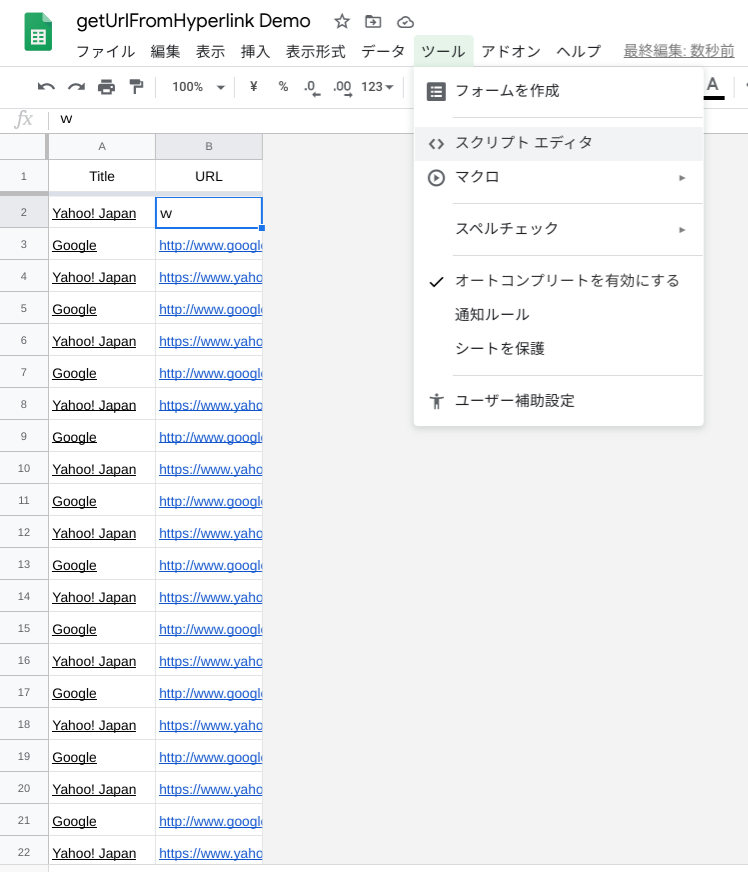Select the URL header cell

pyautogui.click(x=209, y=176)
